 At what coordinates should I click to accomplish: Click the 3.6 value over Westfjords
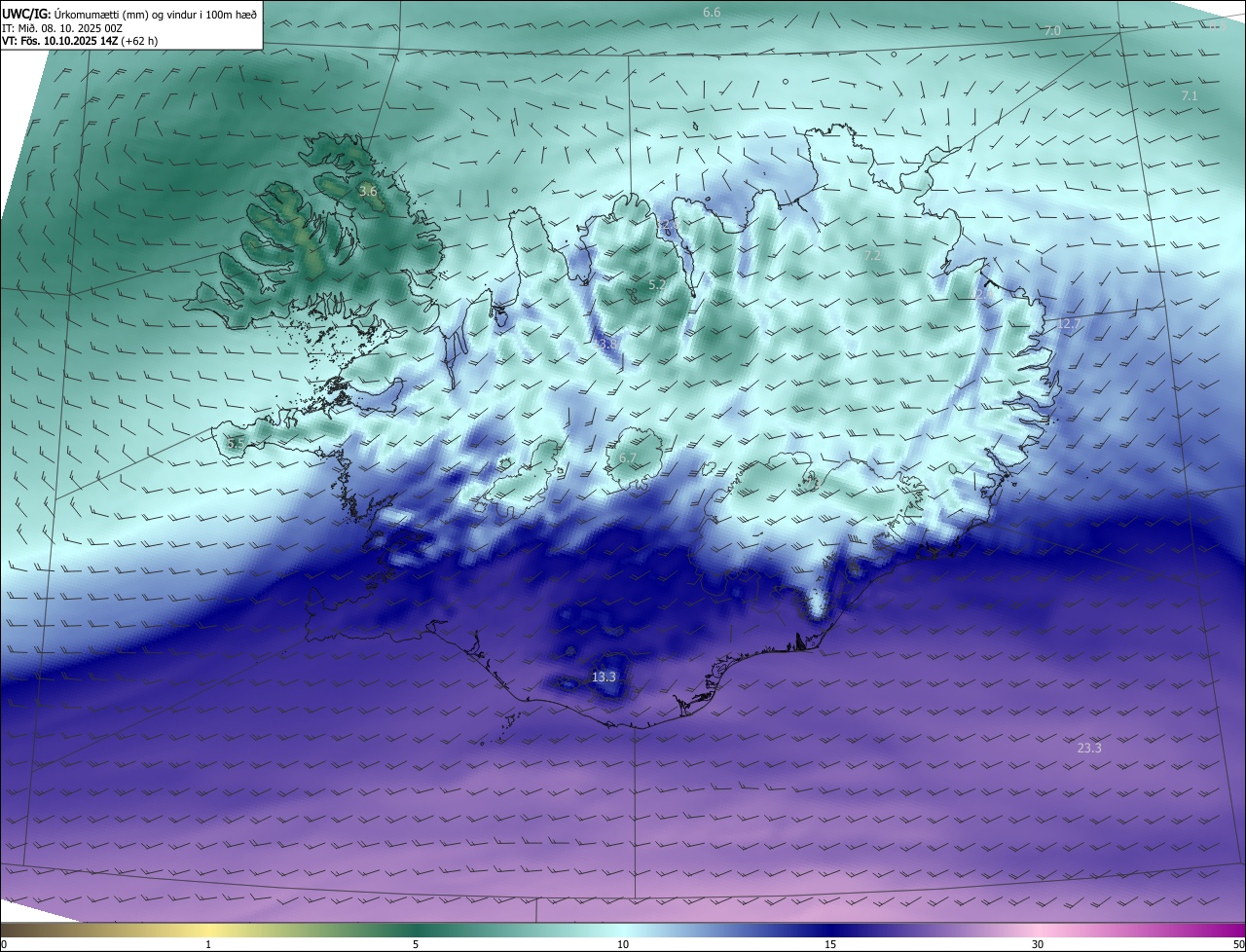368,192
